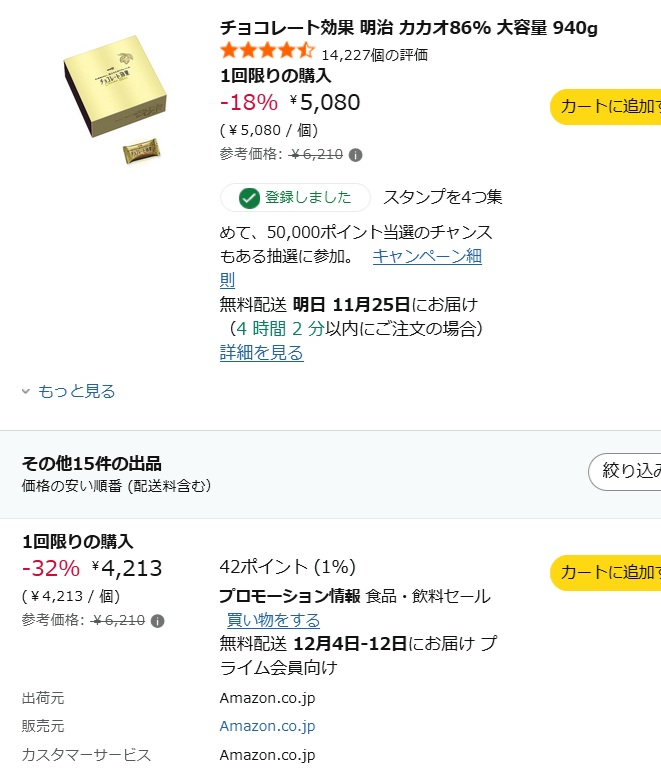The image size is (661, 780).
Task: Add the ¥5,080 offer to cart
Action: pos(607,106)
